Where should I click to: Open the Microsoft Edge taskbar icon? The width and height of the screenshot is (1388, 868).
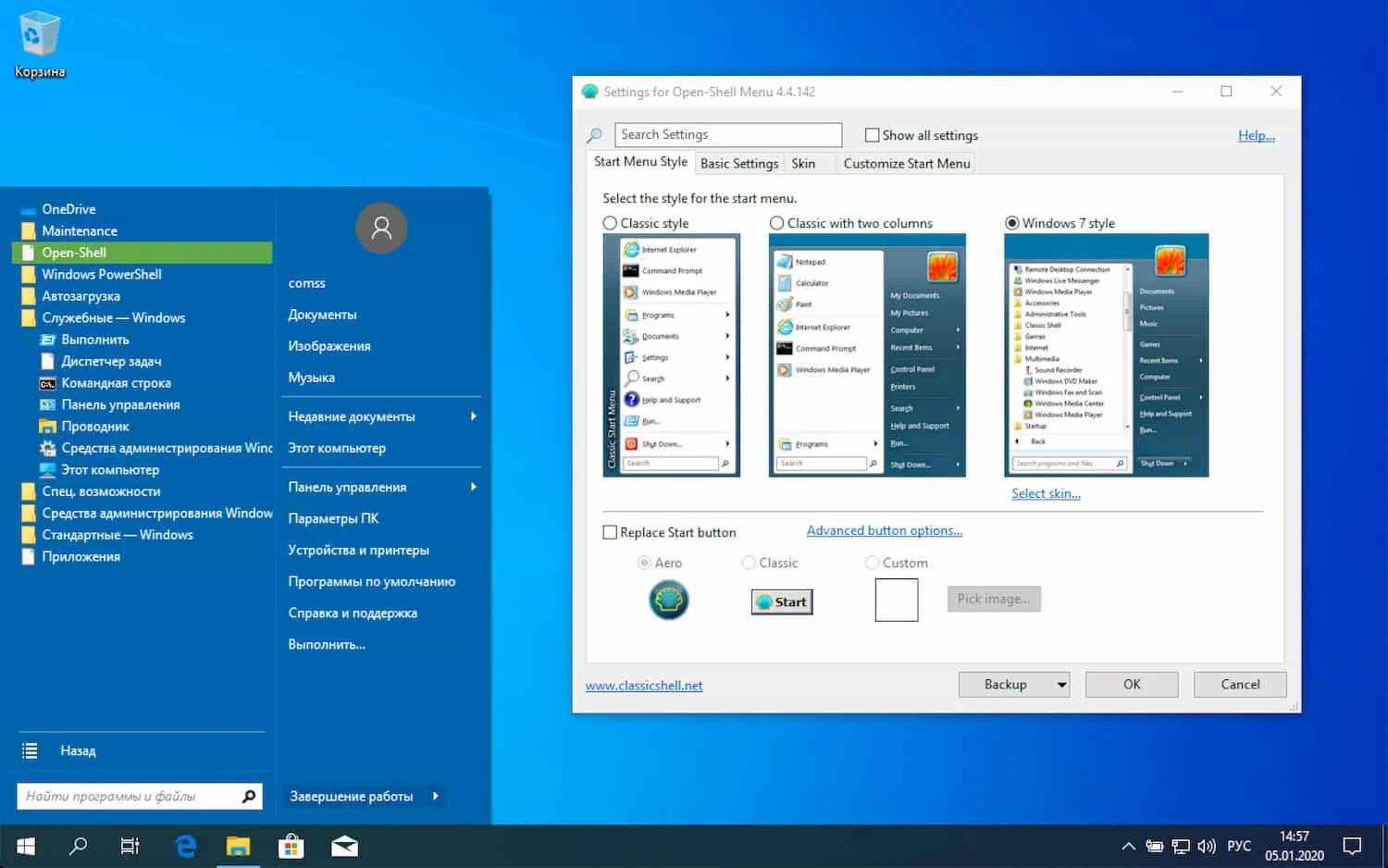186,846
